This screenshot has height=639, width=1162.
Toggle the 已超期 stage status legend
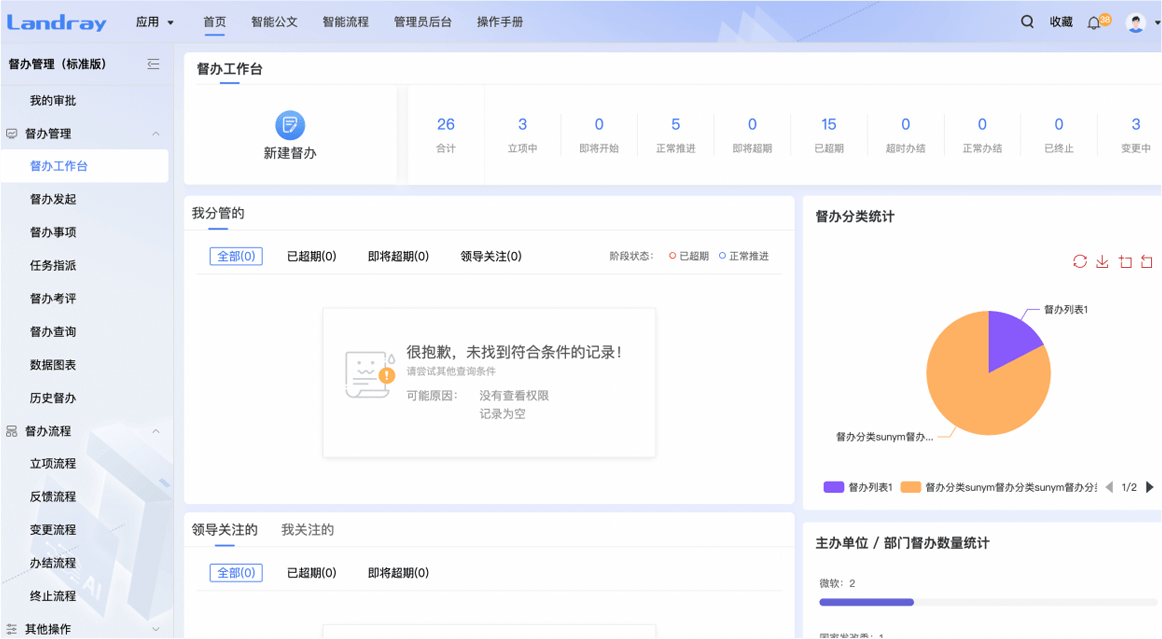point(688,257)
